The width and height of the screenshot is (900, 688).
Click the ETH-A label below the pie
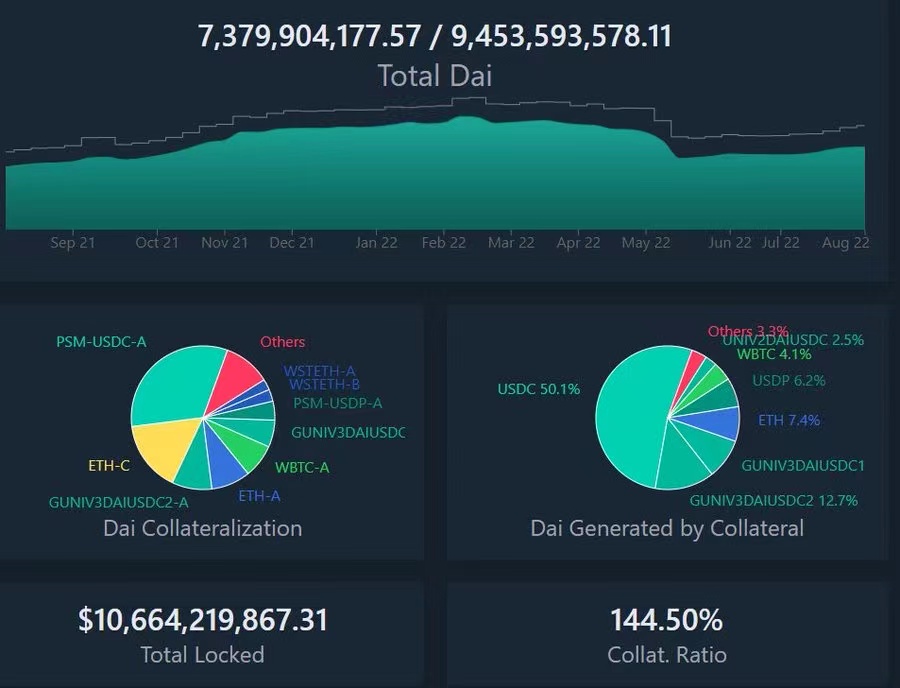(259, 494)
